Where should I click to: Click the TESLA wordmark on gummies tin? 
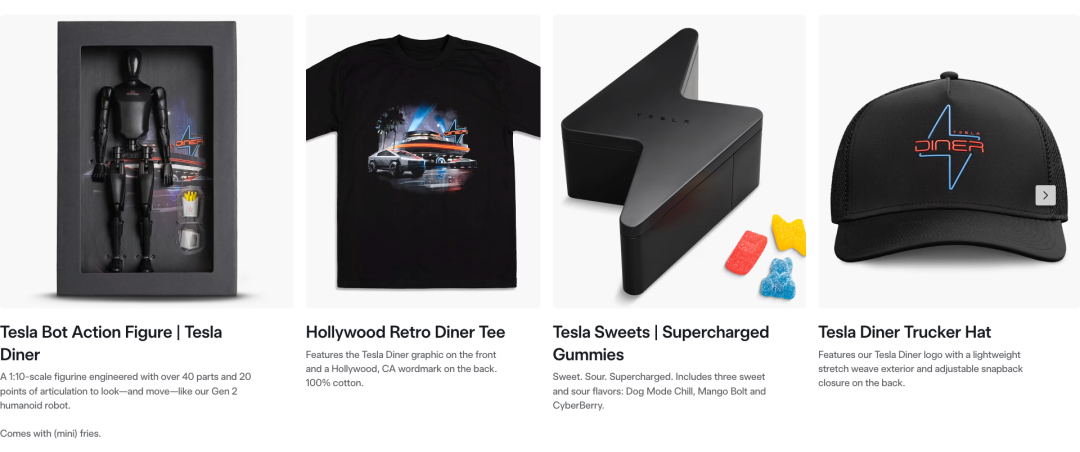coord(663,117)
